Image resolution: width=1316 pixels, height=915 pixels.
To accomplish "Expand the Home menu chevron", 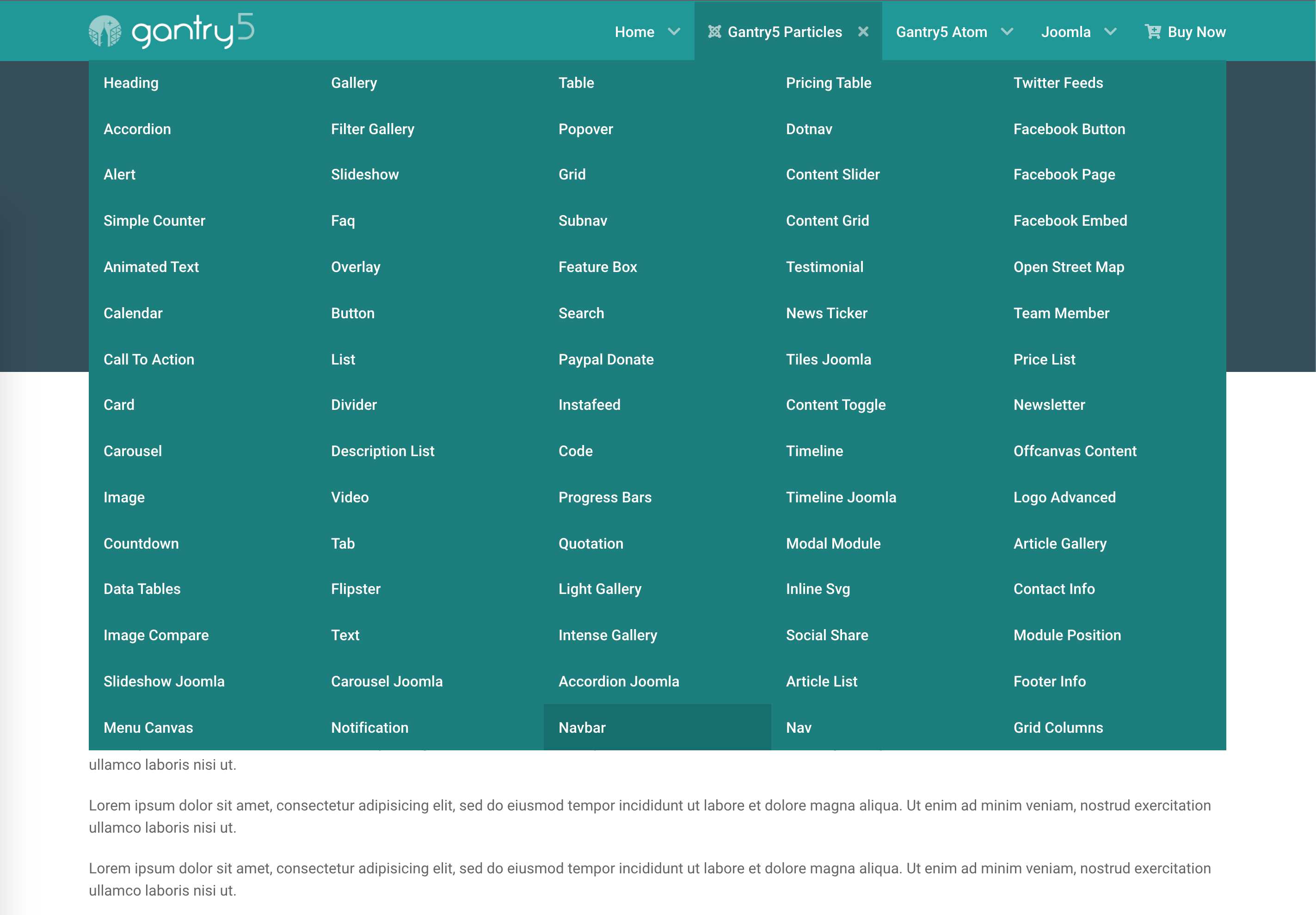I will (674, 31).
